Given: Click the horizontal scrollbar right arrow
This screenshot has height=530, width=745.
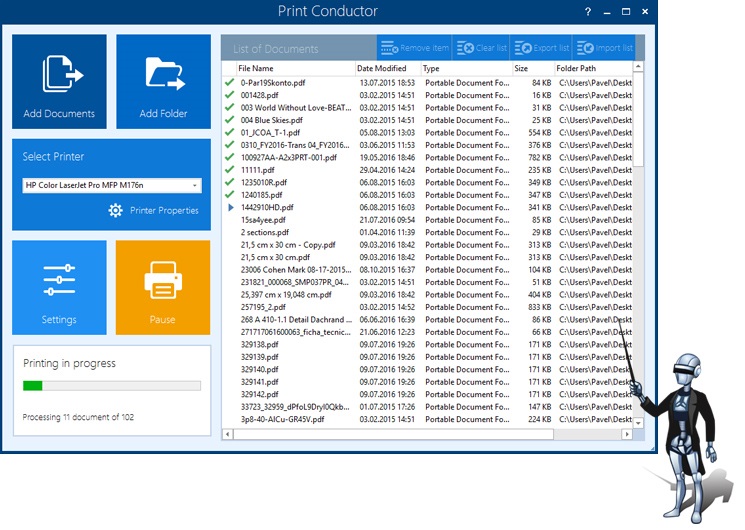Looking at the screenshot, I should (627, 434).
